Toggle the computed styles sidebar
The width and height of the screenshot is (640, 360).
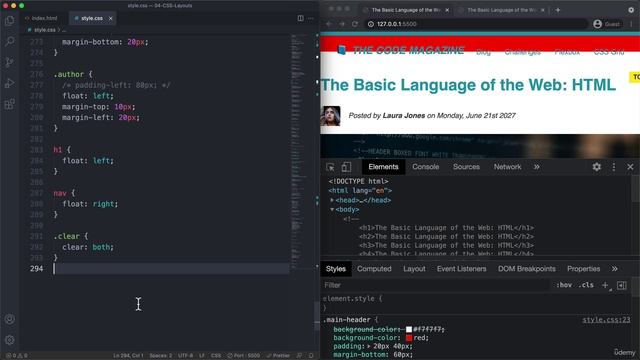coord(622,285)
